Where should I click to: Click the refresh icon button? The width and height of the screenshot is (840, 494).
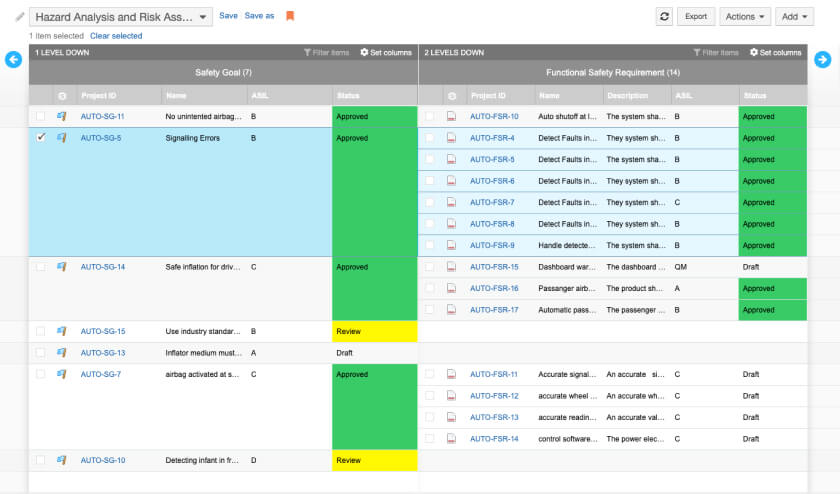pos(664,16)
